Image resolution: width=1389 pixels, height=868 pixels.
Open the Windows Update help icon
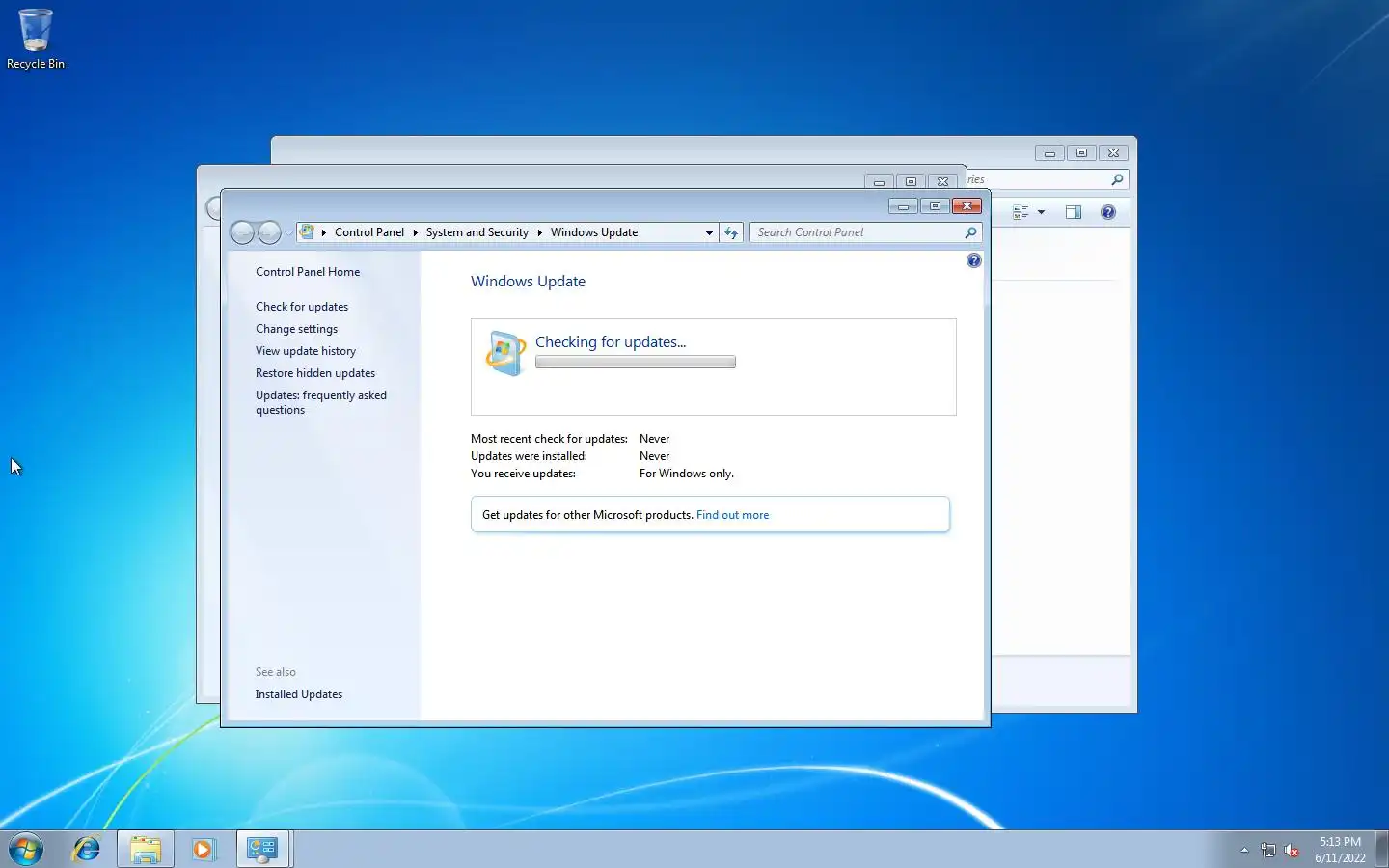(x=973, y=260)
